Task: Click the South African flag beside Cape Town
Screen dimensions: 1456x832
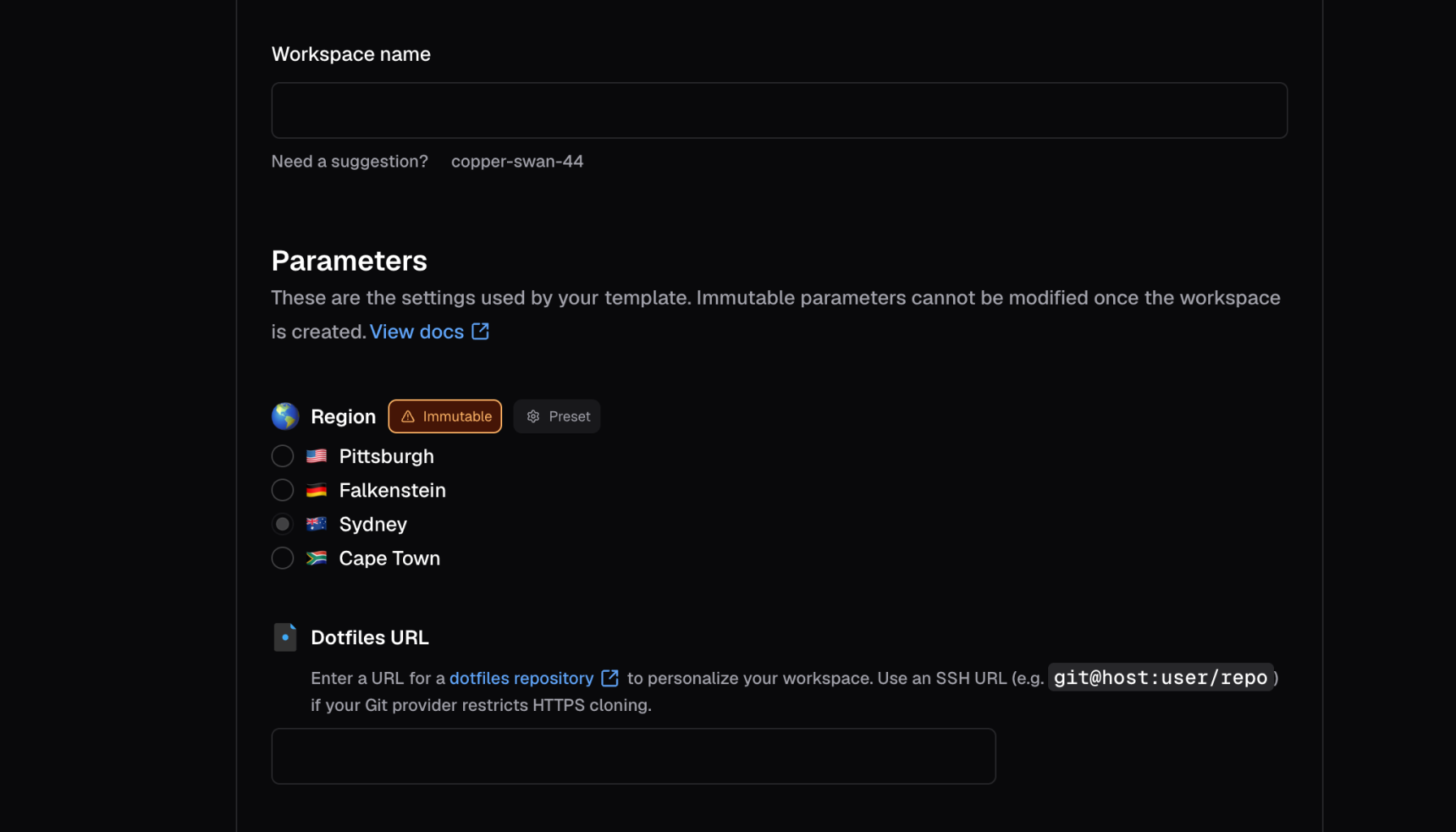Action: [317, 559]
